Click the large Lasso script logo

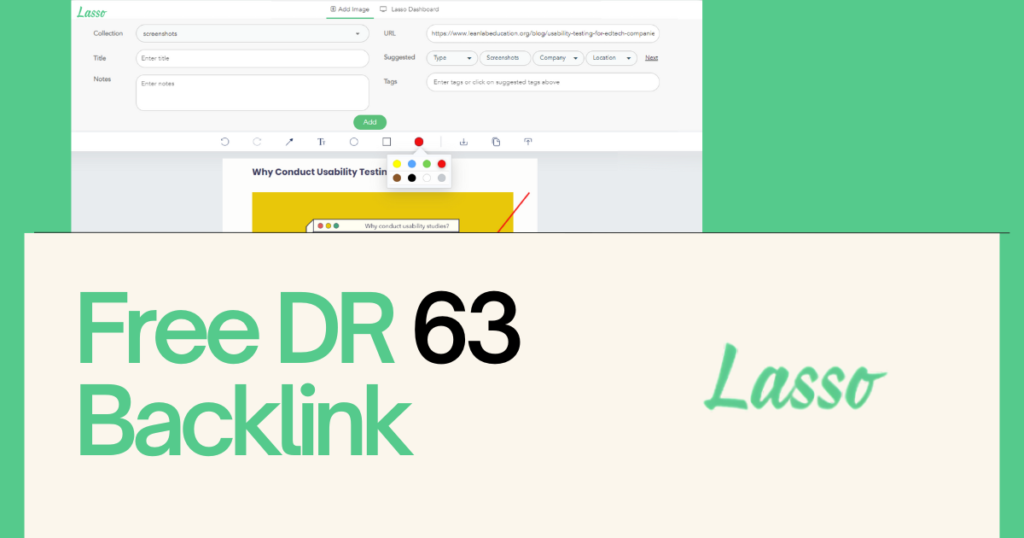pos(795,378)
